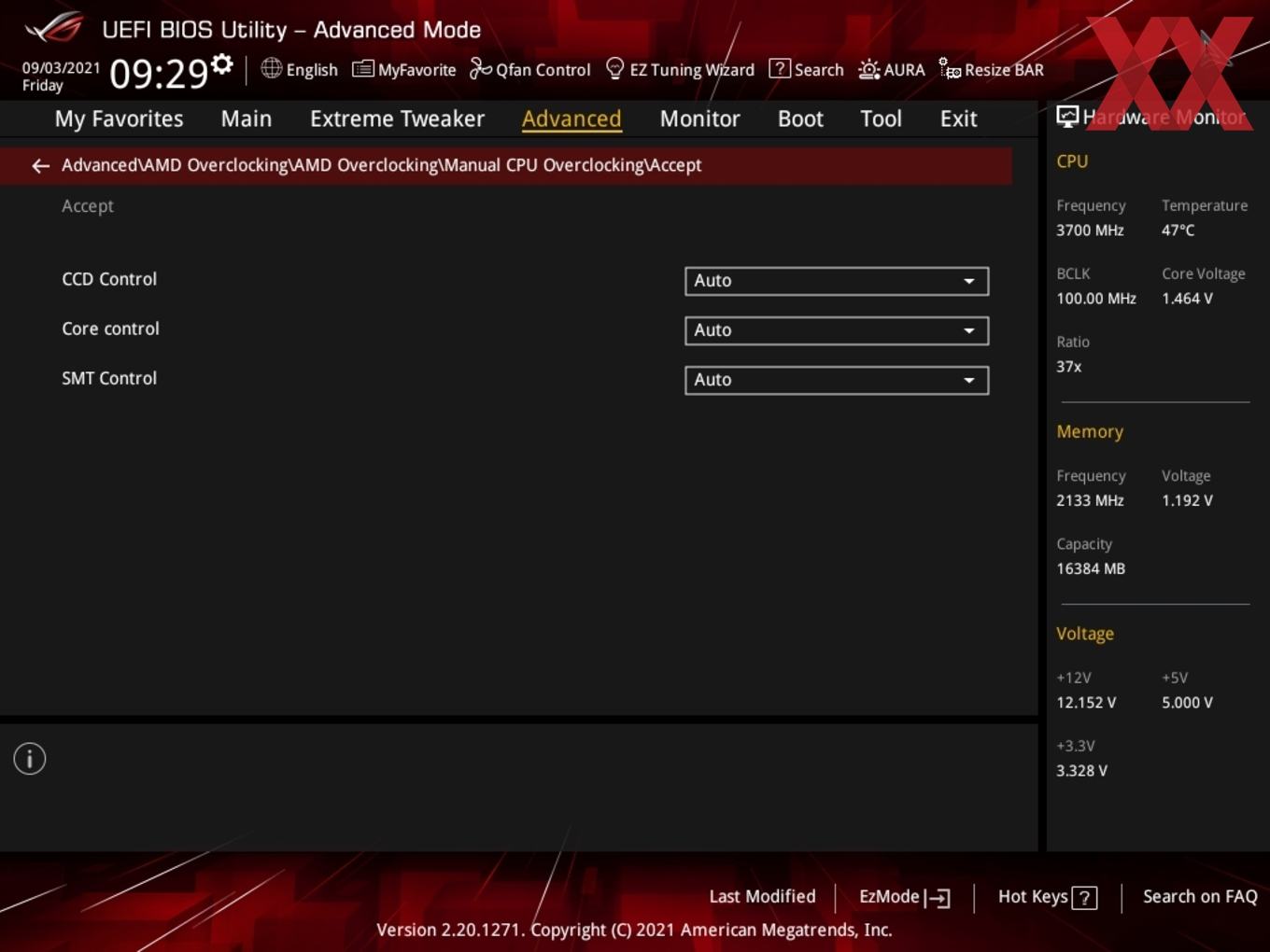Click Memory frequency value 2133 MHz
The height and width of the screenshot is (952, 1270).
click(x=1090, y=500)
